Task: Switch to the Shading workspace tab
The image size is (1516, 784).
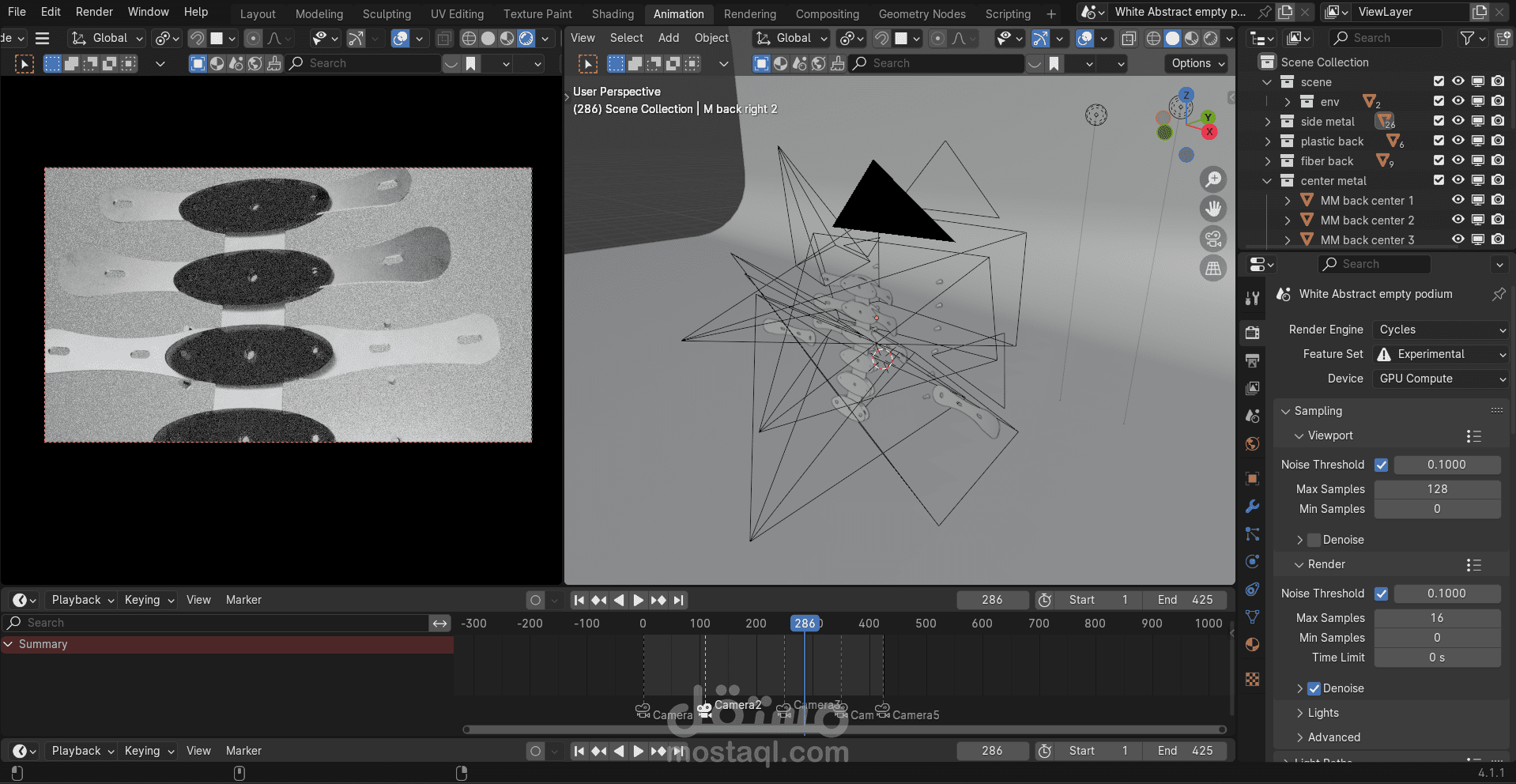Action: point(613,14)
